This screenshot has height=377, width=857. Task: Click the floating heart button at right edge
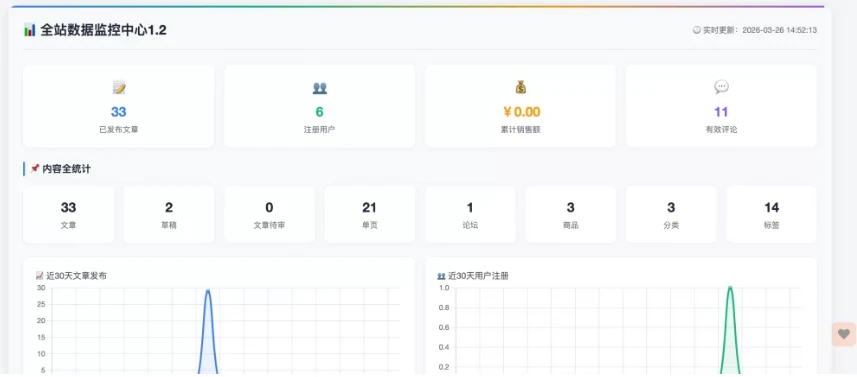[x=844, y=334]
